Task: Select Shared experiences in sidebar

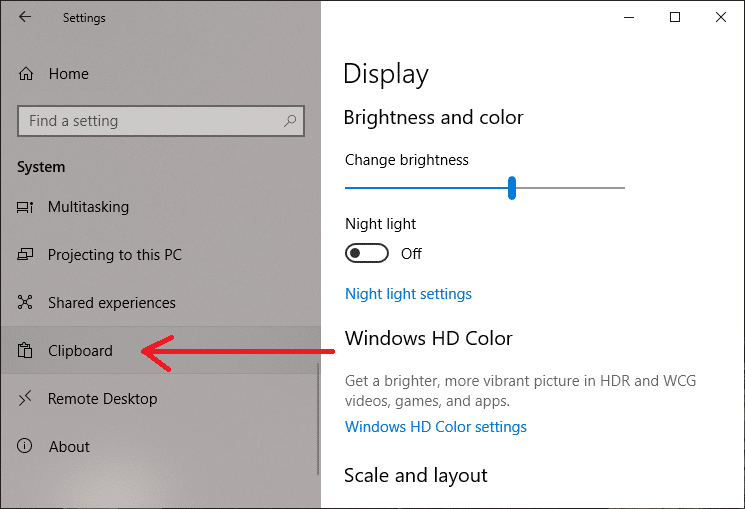Action: click(x=111, y=303)
